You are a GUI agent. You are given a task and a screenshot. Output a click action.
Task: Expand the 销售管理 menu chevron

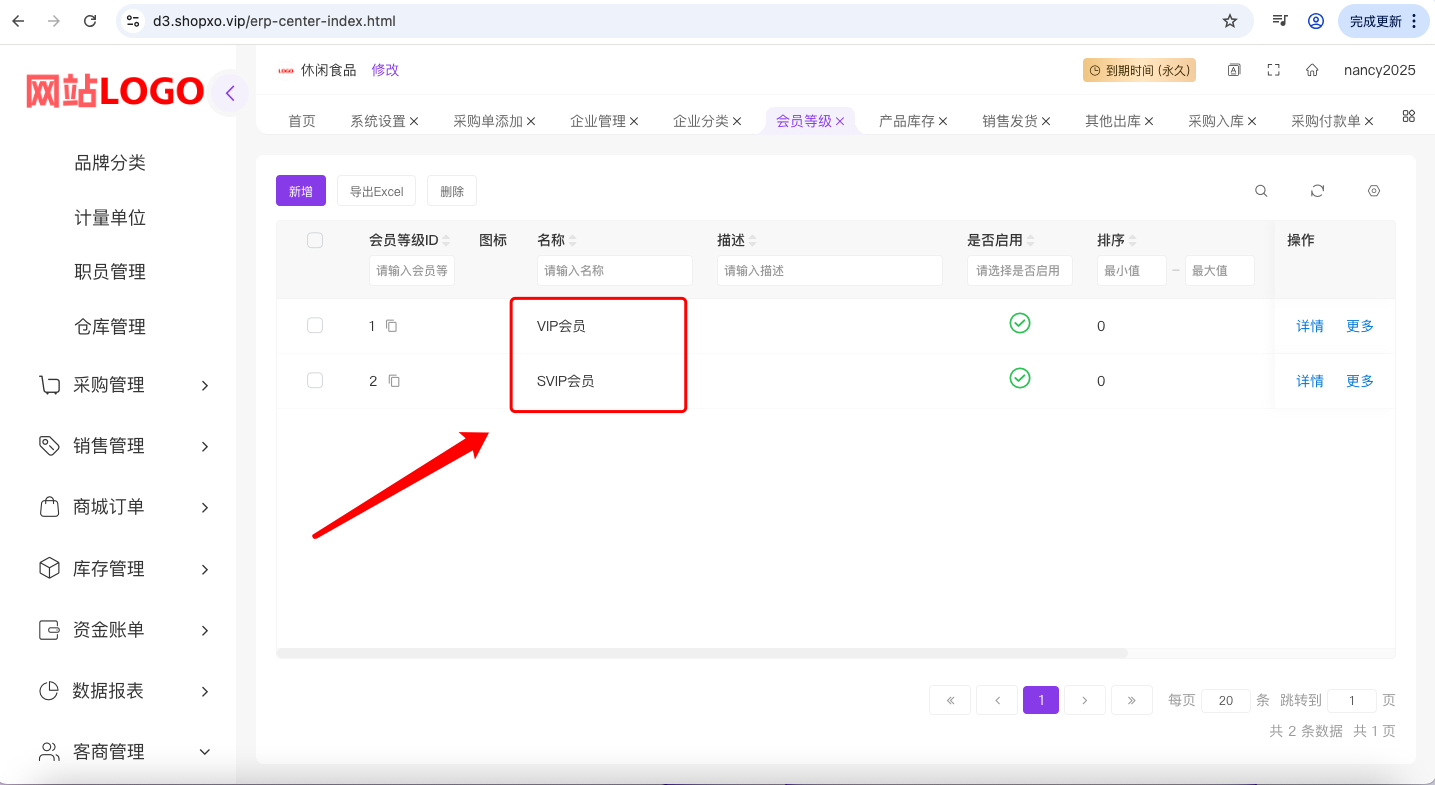point(205,447)
